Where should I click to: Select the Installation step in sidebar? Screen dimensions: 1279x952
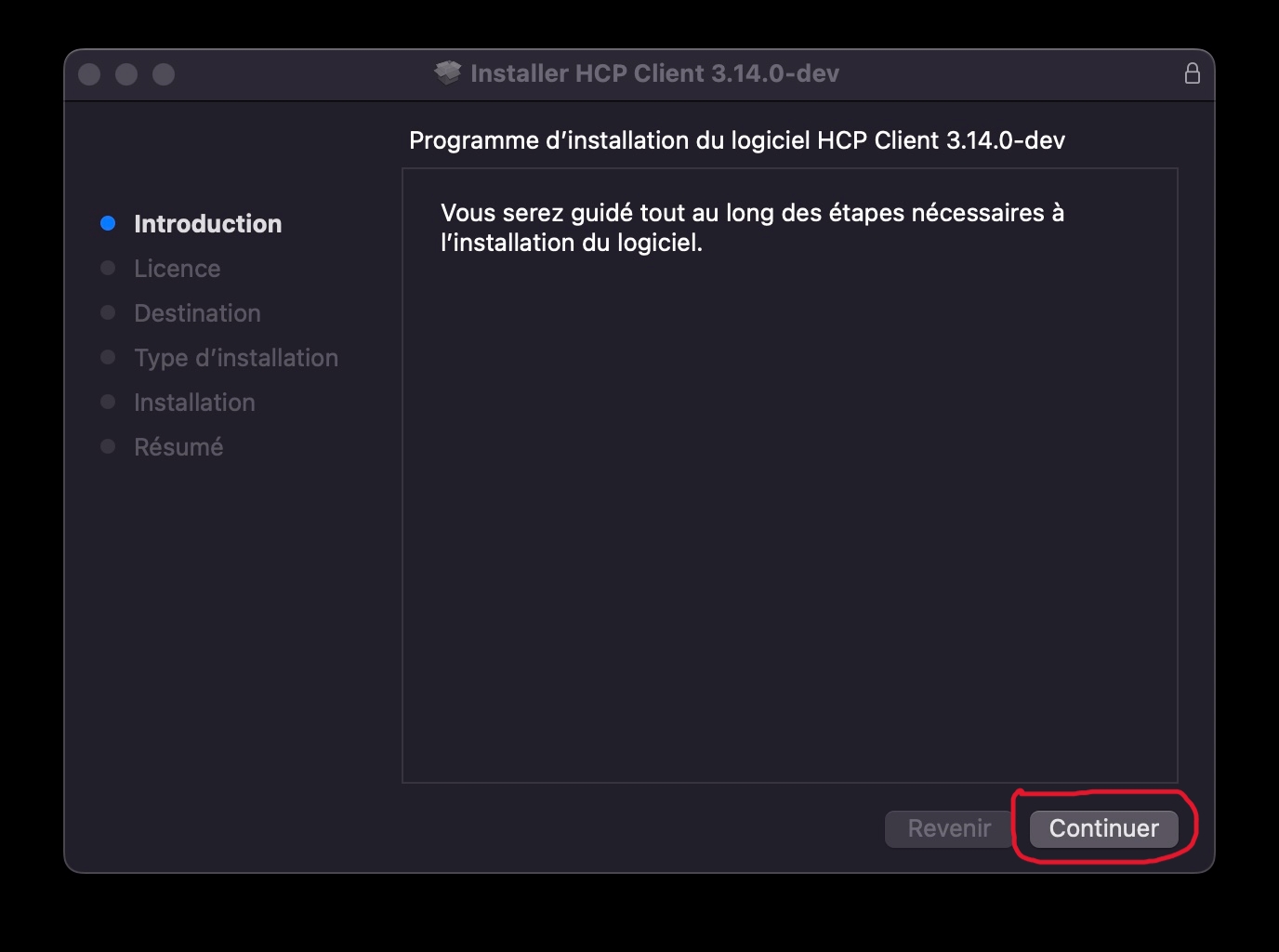click(194, 403)
